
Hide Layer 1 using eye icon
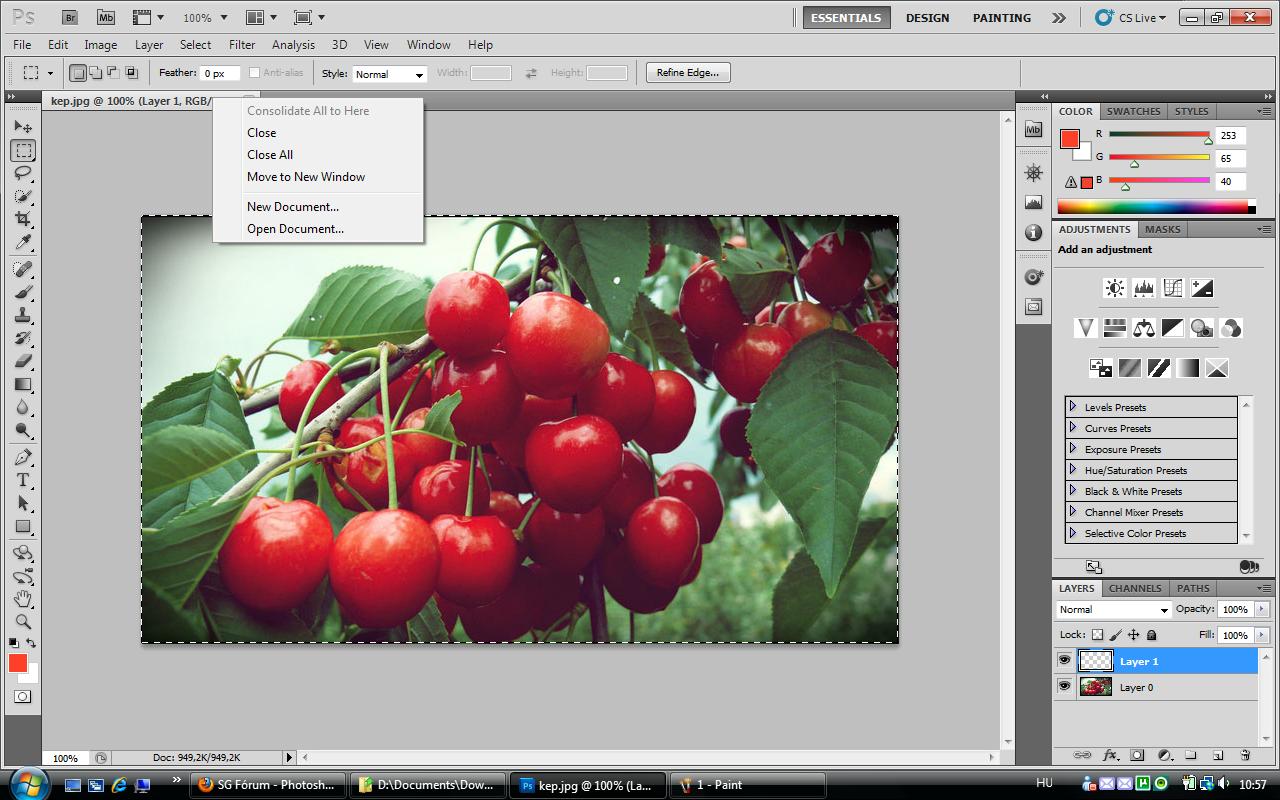click(x=1064, y=661)
